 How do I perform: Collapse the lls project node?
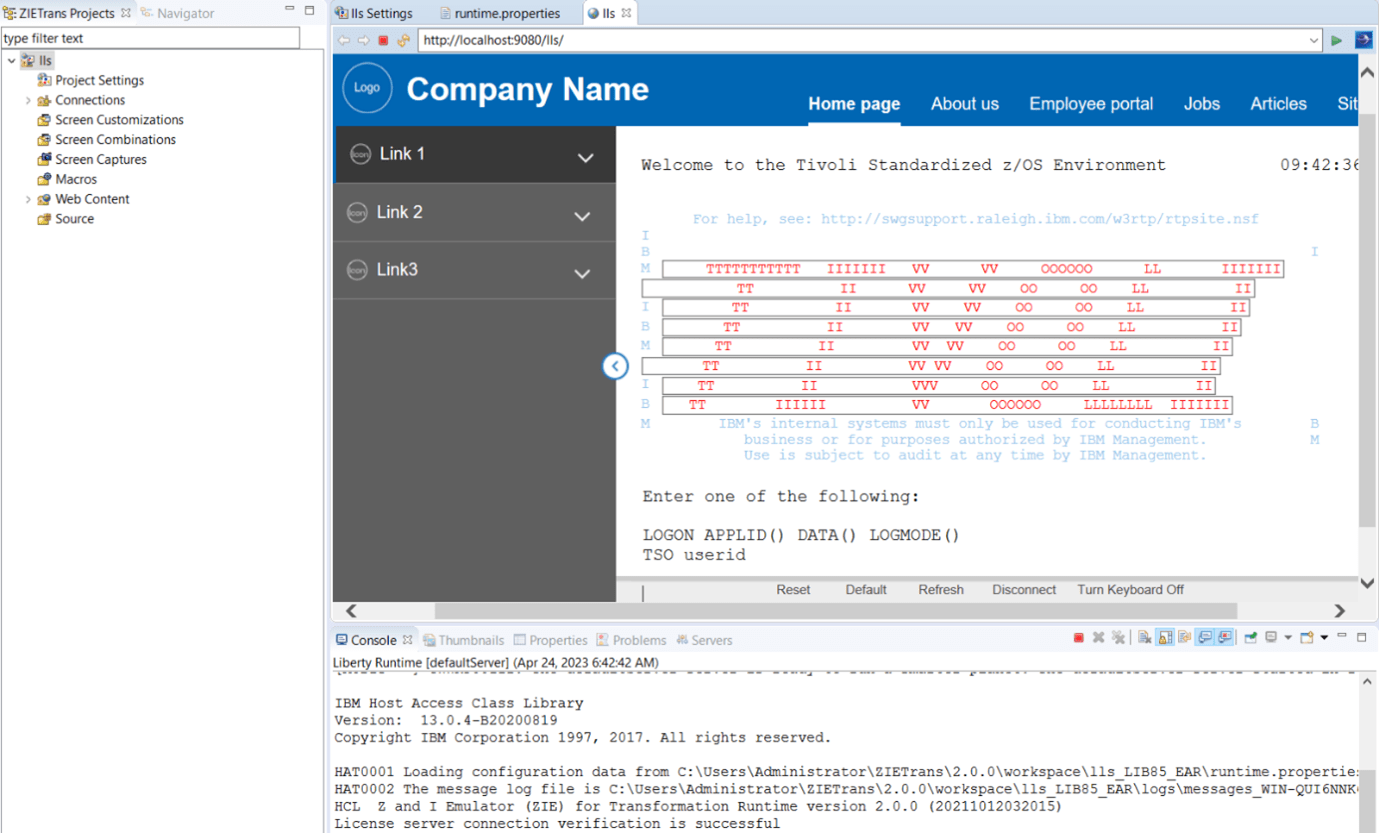pos(12,61)
